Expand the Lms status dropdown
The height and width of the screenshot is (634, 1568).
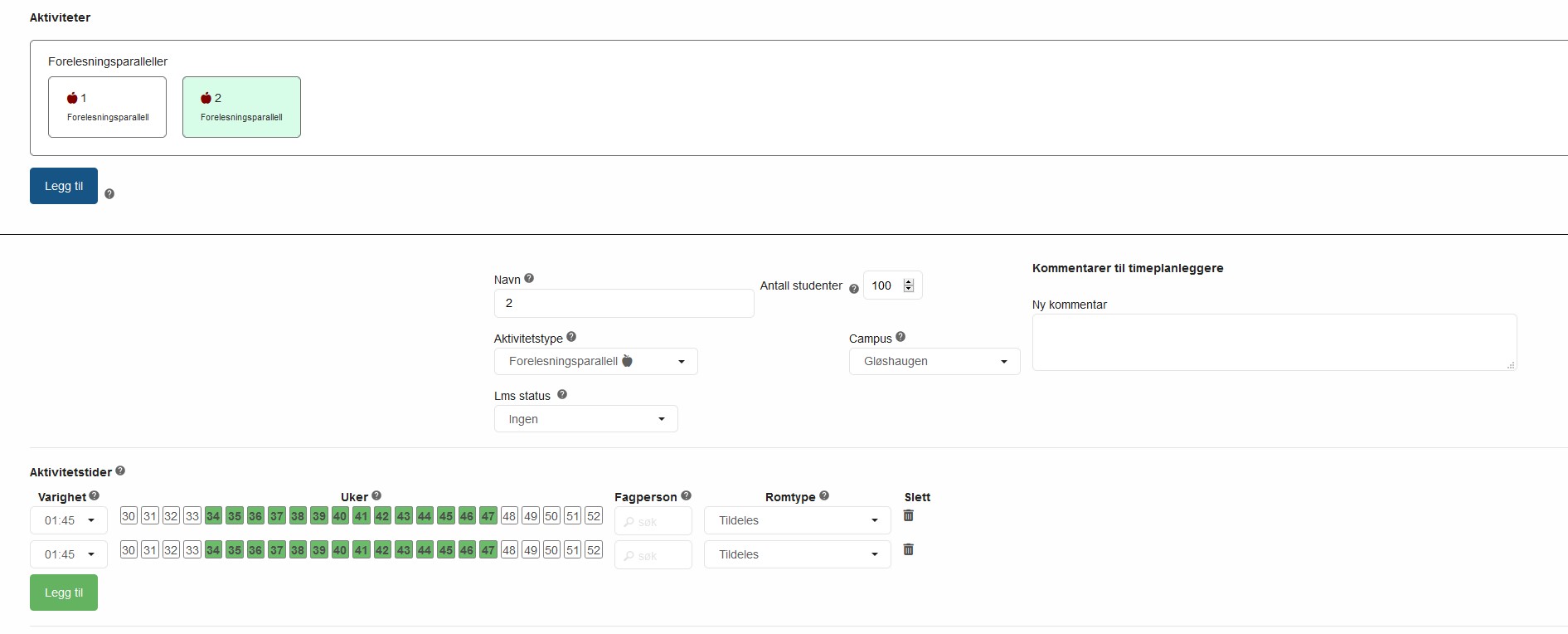click(585, 419)
